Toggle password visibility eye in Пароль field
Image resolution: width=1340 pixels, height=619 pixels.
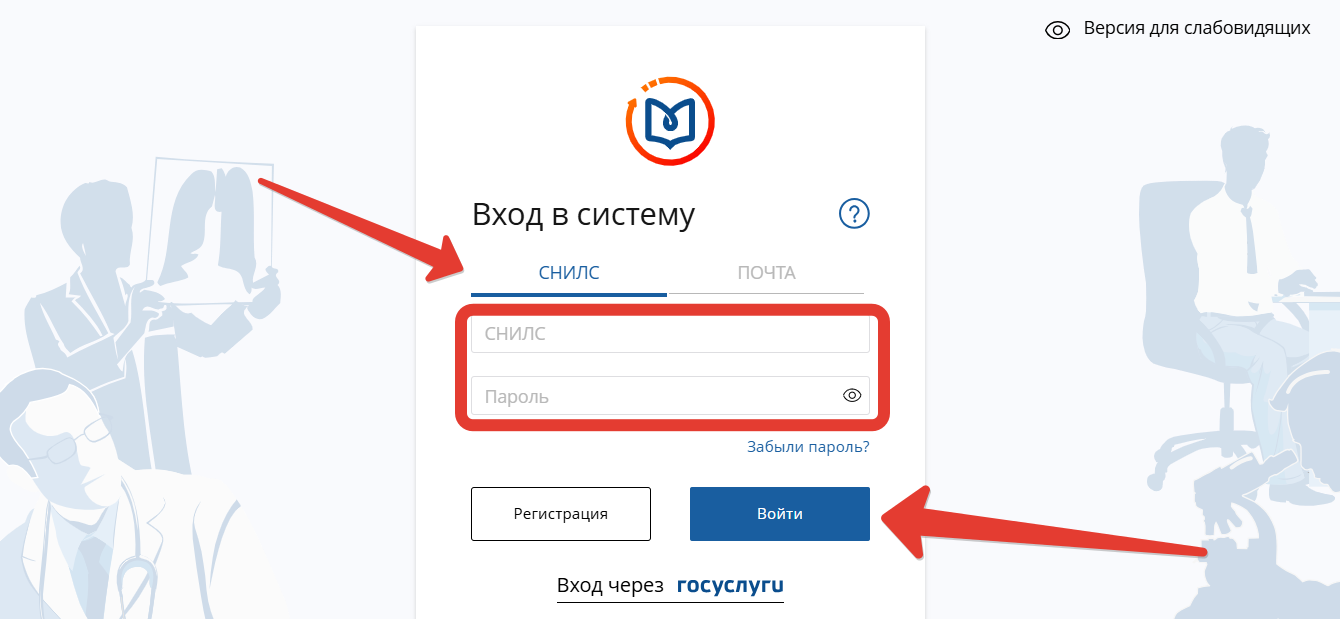tap(852, 396)
